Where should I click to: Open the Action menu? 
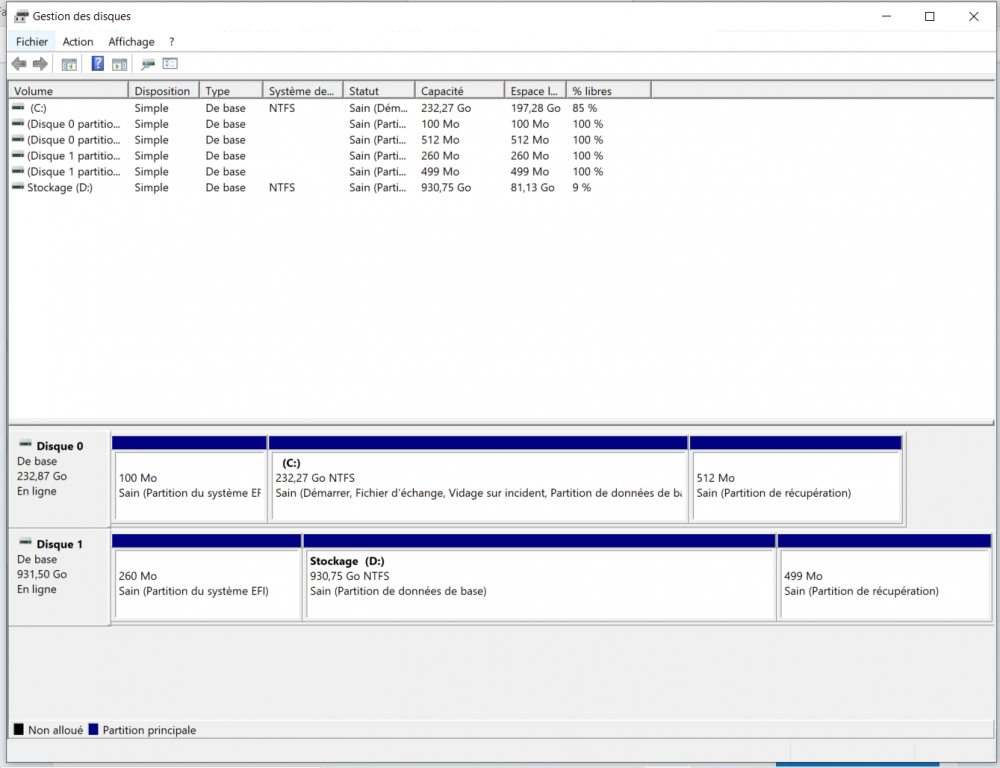point(78,42)
